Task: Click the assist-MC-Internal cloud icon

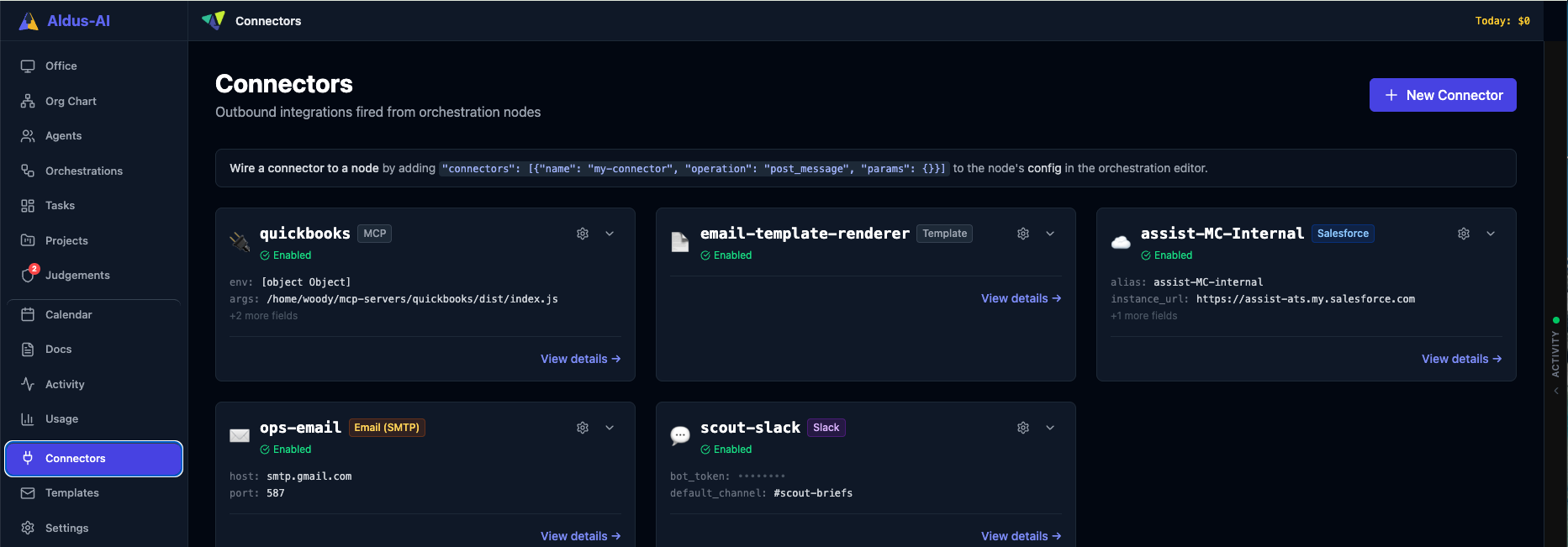Action: coord(1121,242)
